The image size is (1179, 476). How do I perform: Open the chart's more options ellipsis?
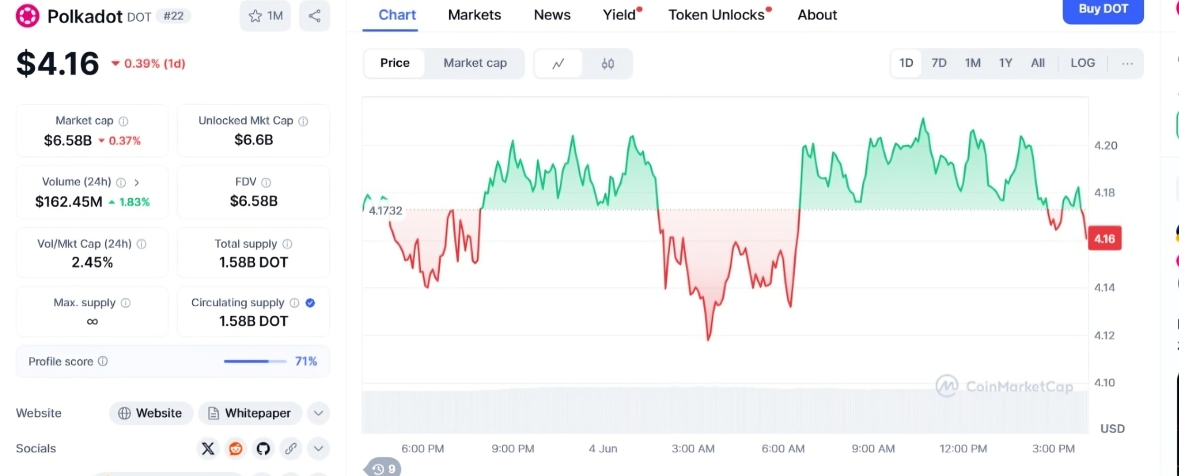1127,63
